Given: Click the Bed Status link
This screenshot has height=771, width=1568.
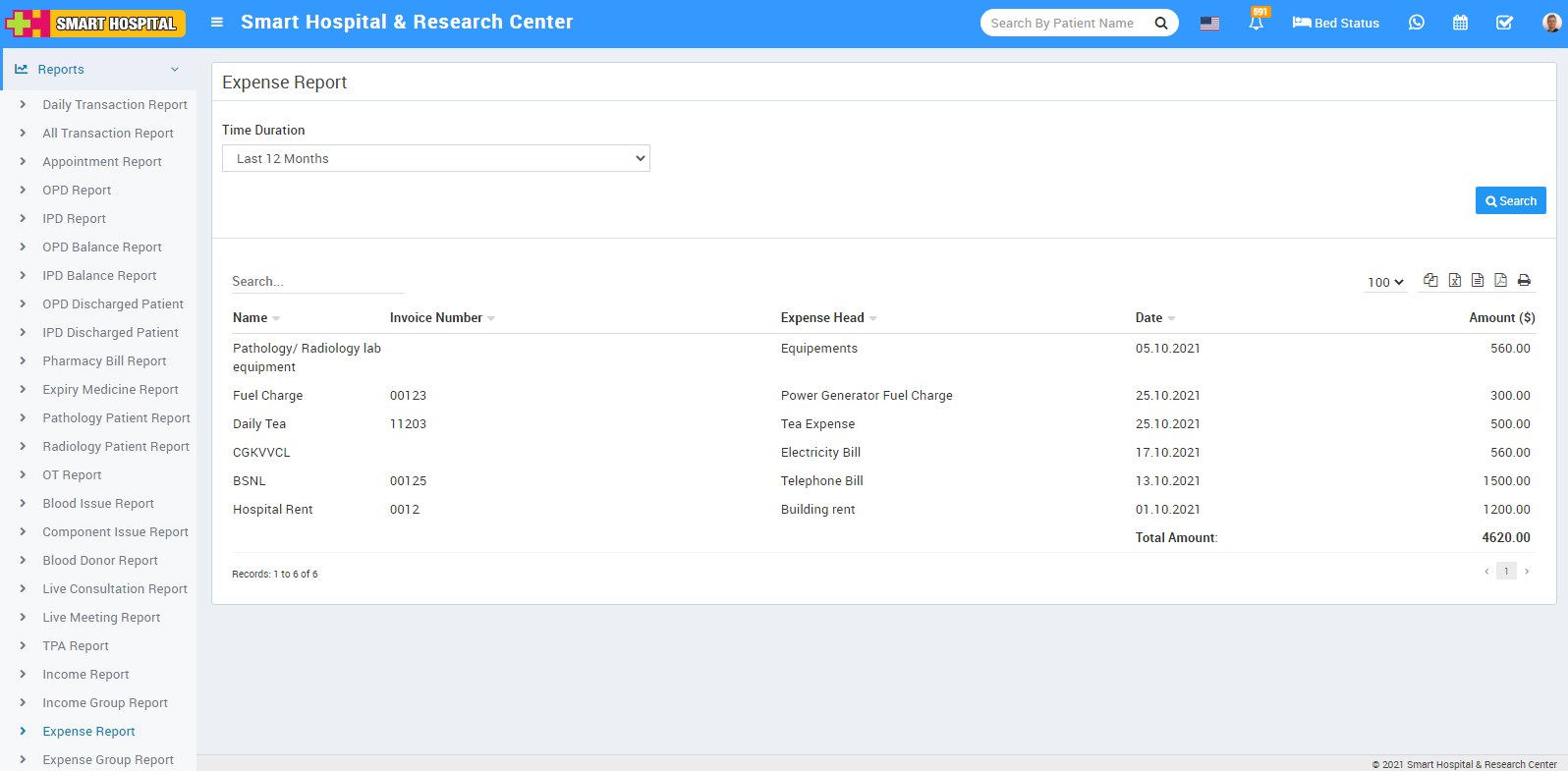Looking at the screenshot, I should 1335,23.
